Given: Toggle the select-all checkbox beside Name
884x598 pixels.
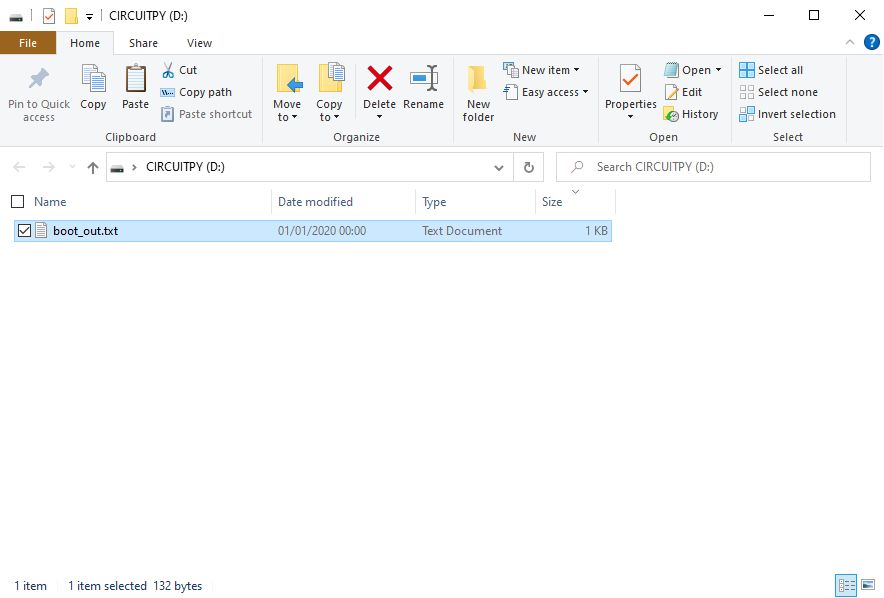Looking at the screenshot, I should 17,201.
